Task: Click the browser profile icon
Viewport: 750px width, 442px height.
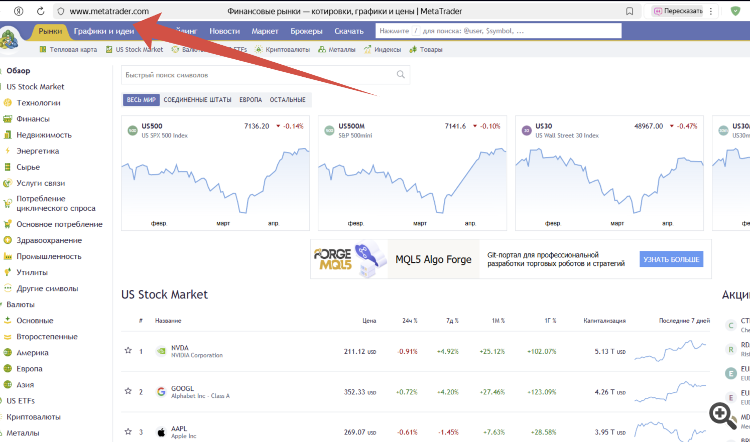Action: pyautogui.click(x=19, y=11)
